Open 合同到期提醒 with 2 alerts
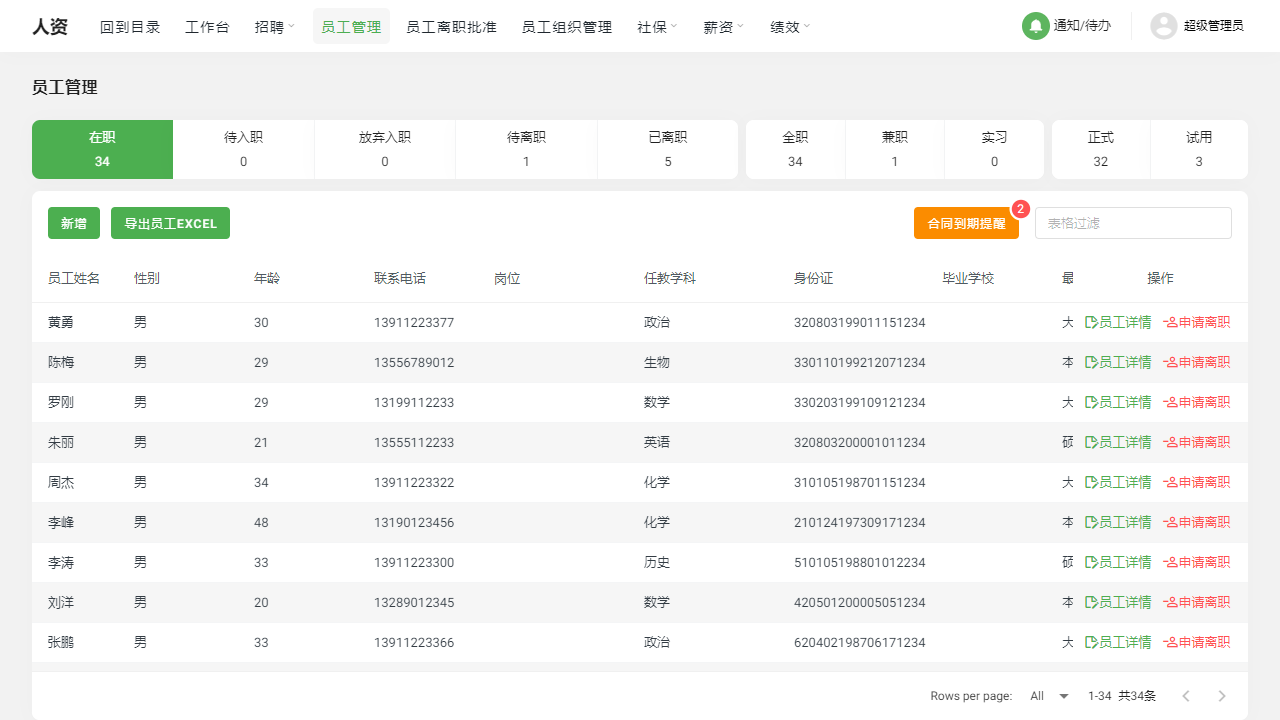 [966, 224]
